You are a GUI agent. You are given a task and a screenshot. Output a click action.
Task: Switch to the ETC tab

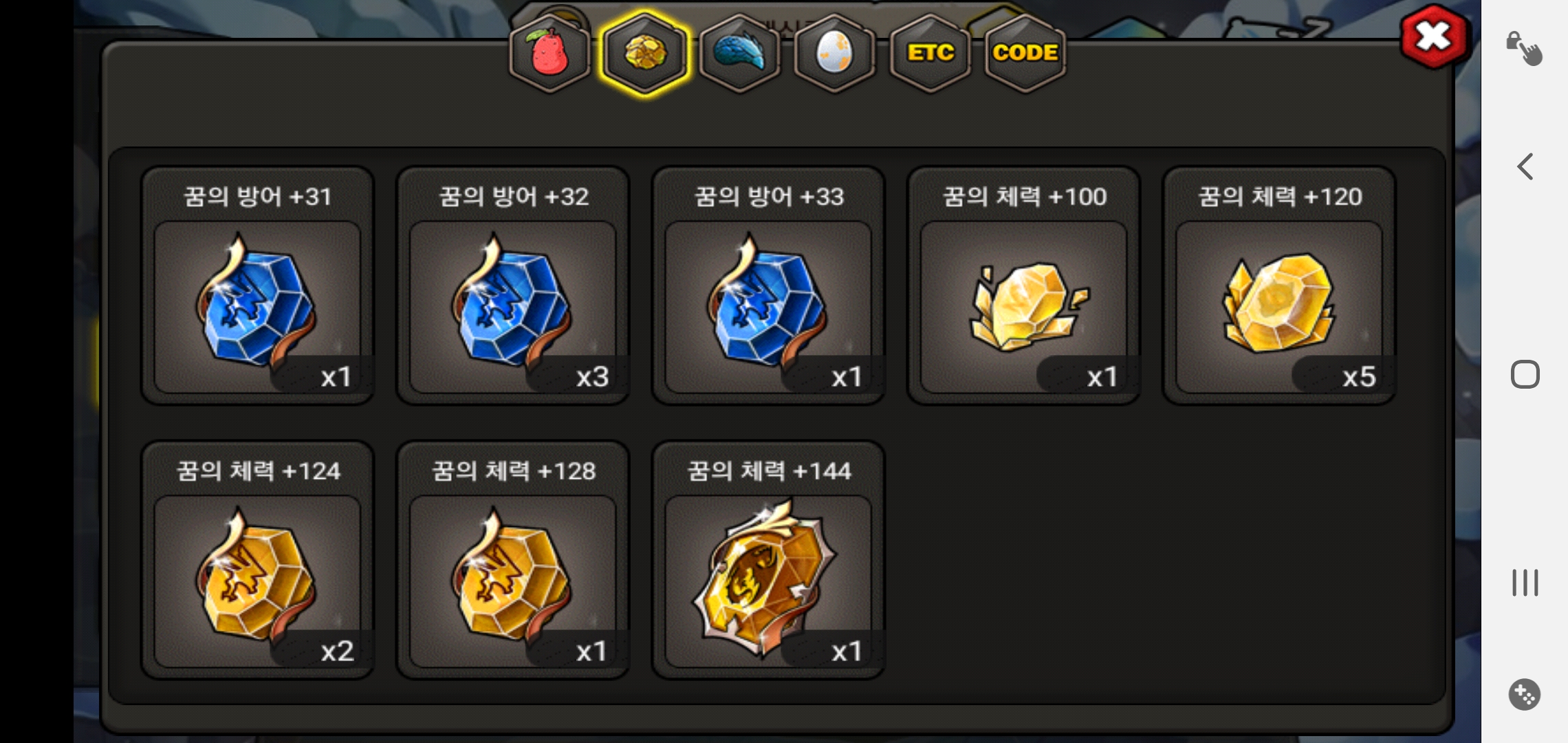tap(930, 54)
